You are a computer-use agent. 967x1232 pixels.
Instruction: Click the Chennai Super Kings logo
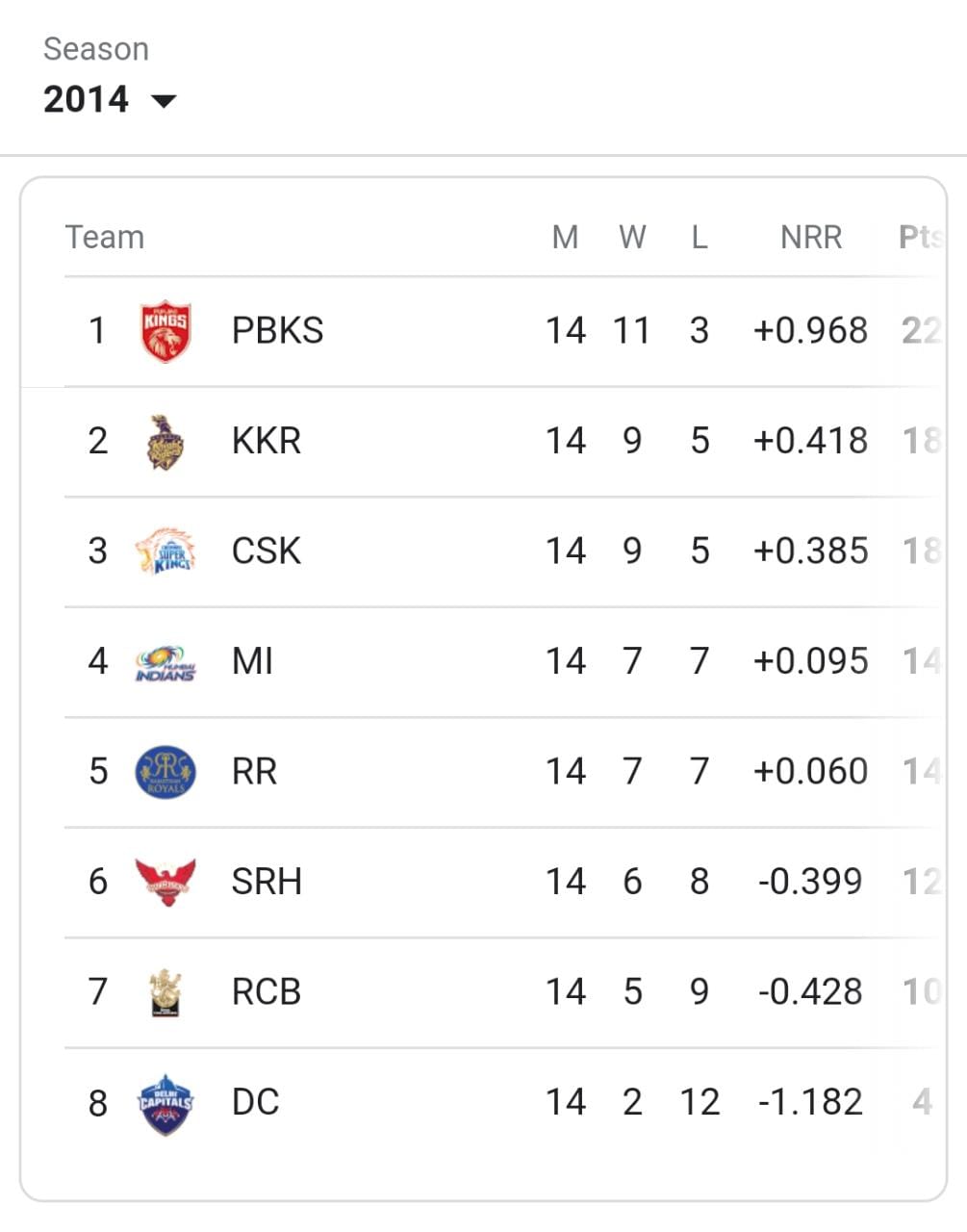pos(165,552)
